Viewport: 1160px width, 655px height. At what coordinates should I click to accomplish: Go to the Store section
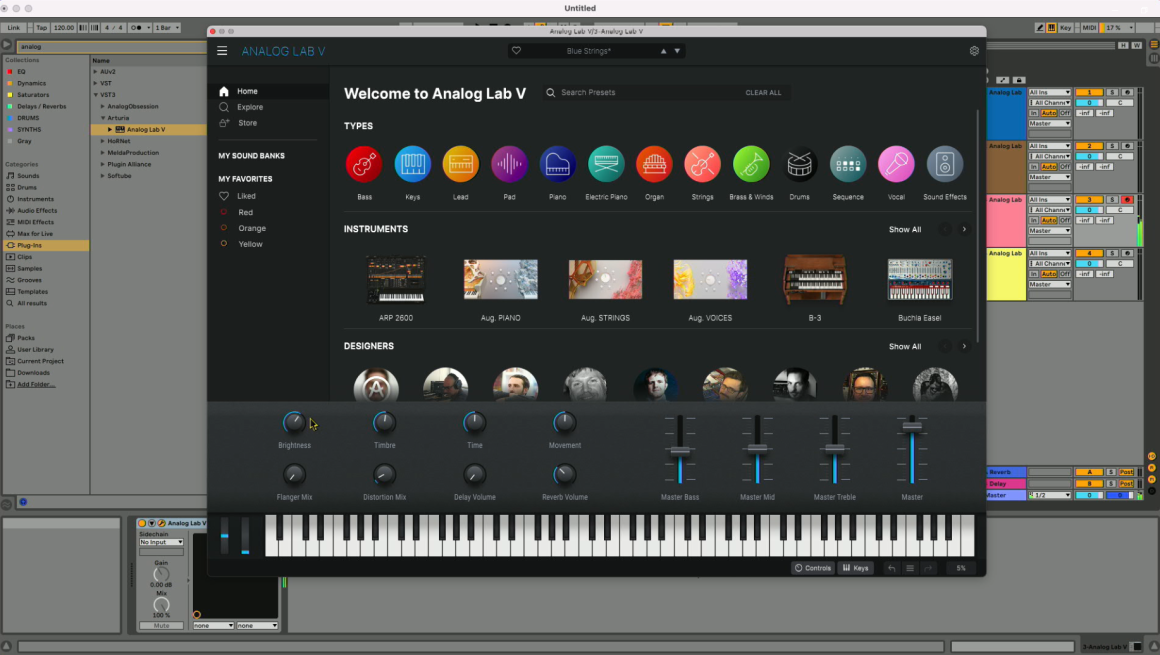pyautogui.click(x=247, y=123)
